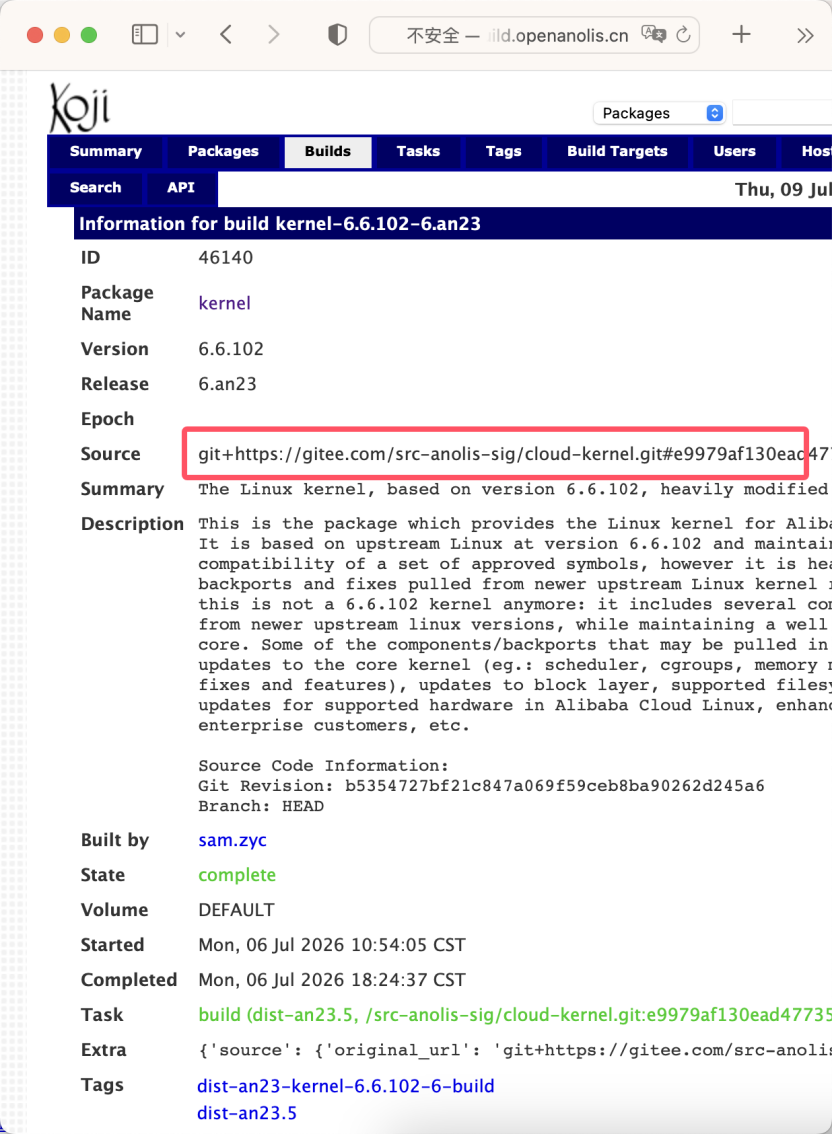Screen dimensions: 832x1134
Task: Open the dist-an23.5 tag link
Action: point(247,1112)
